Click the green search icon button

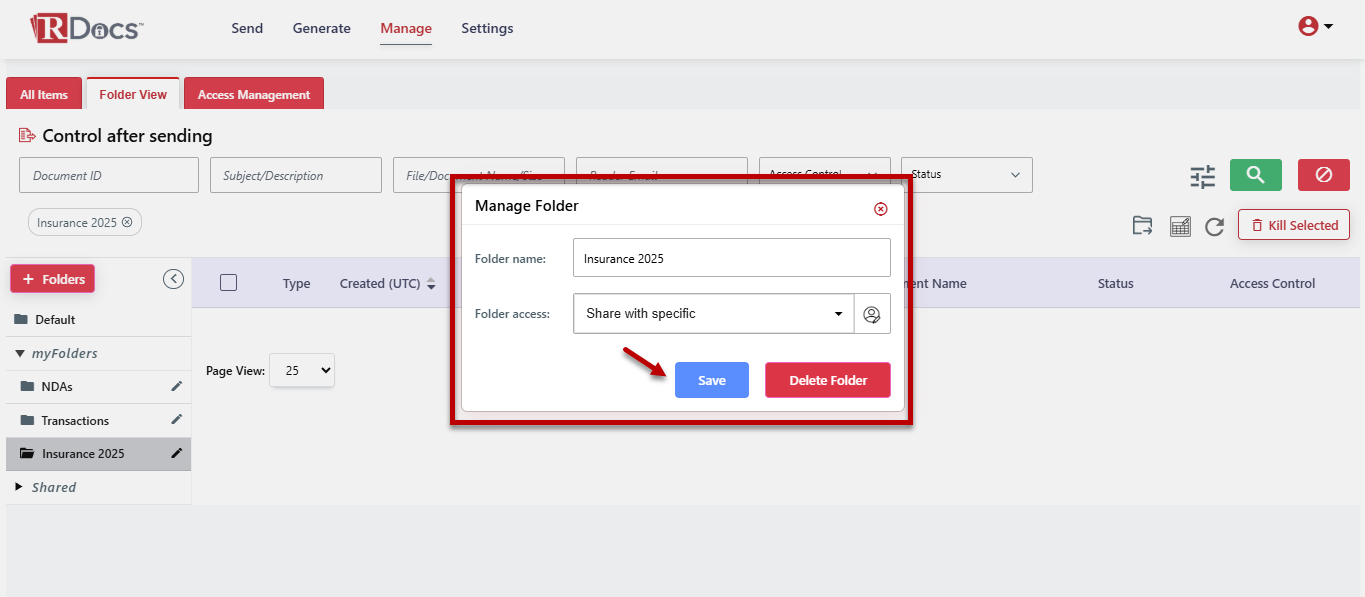(x=1255, y=175)
